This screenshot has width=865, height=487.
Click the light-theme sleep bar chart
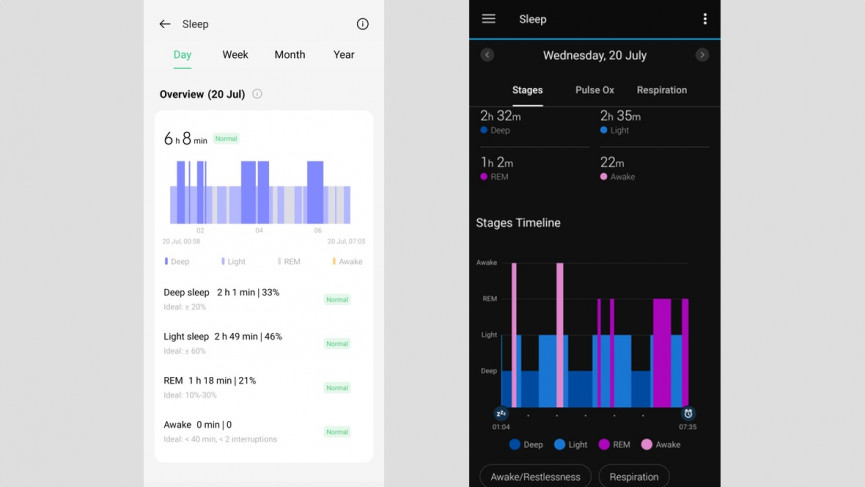click(x=260, y=192)
